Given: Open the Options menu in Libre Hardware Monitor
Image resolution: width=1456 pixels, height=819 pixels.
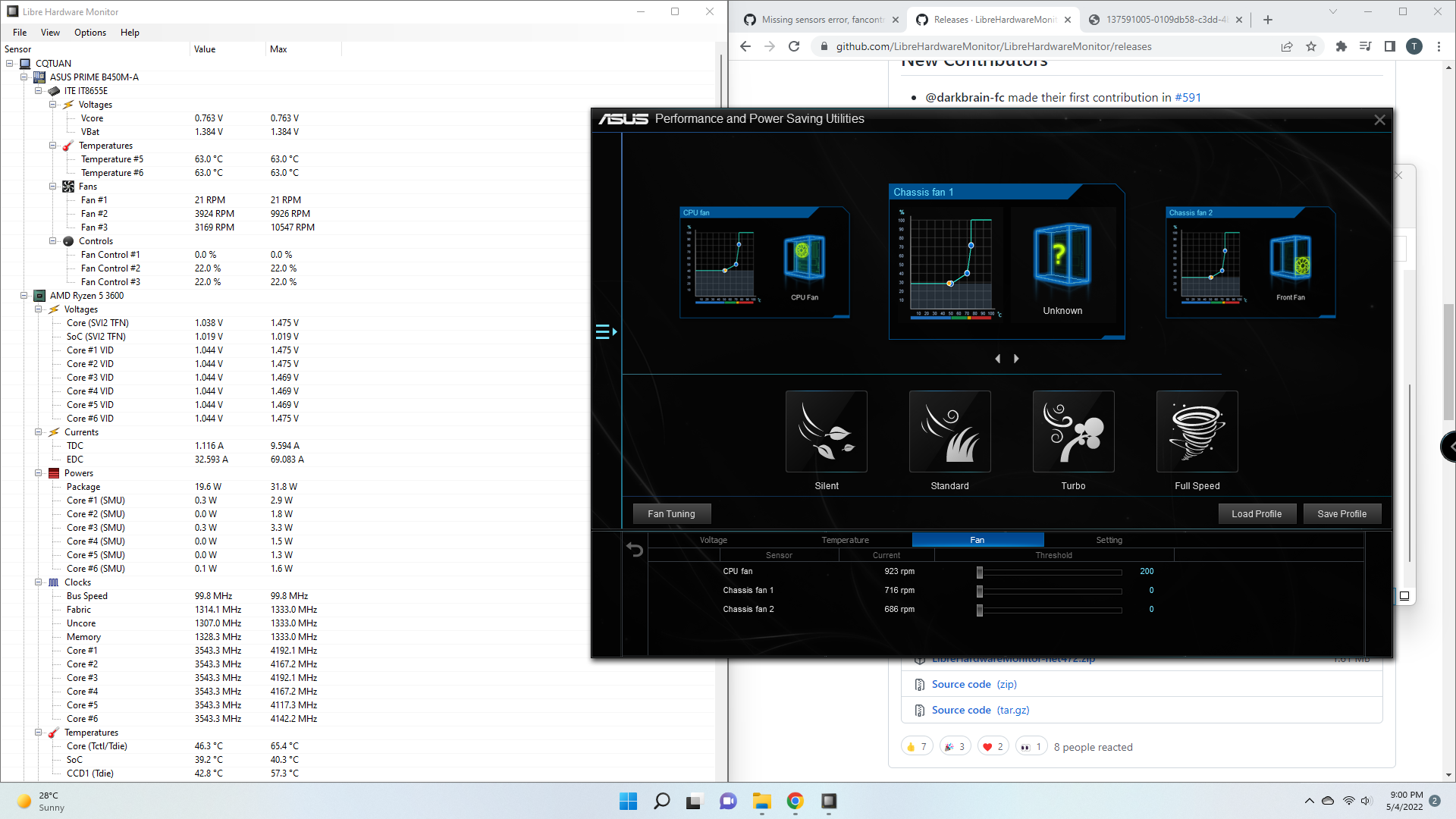Looking at the screenshot, I should (89, 32).
